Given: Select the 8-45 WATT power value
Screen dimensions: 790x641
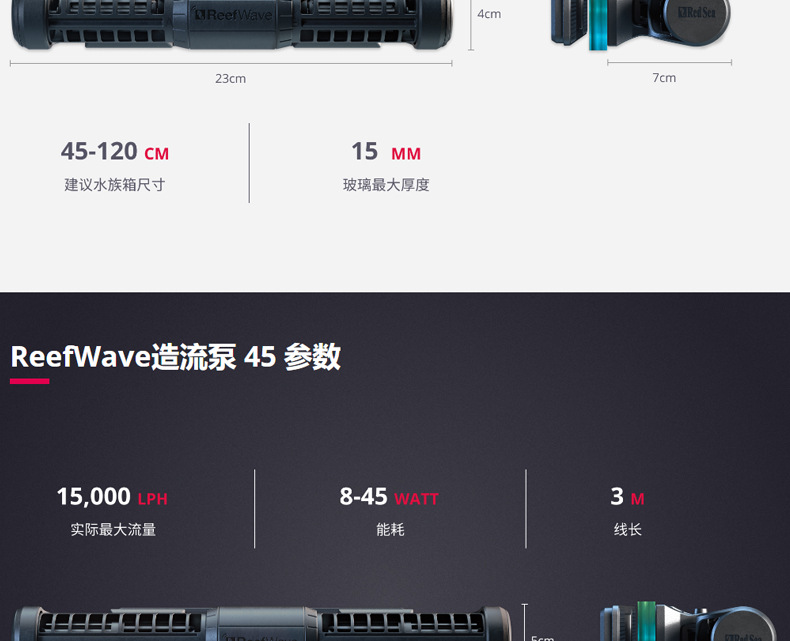Looking at the screenshot, I should coord(389,497).
